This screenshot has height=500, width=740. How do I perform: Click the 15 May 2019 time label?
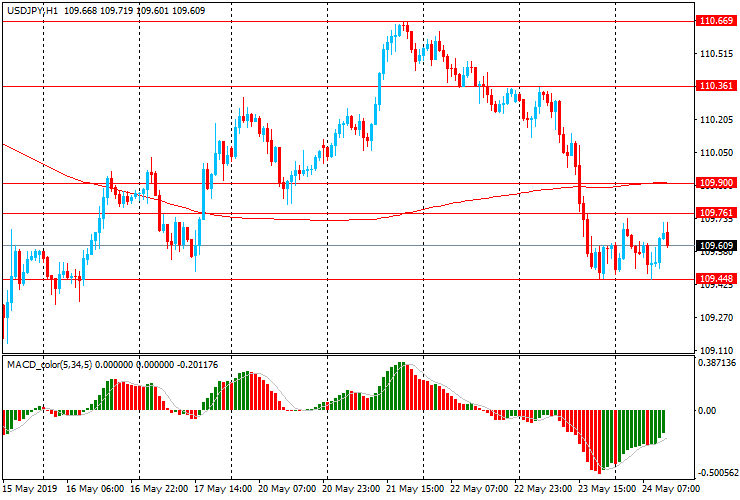point(30,489)
